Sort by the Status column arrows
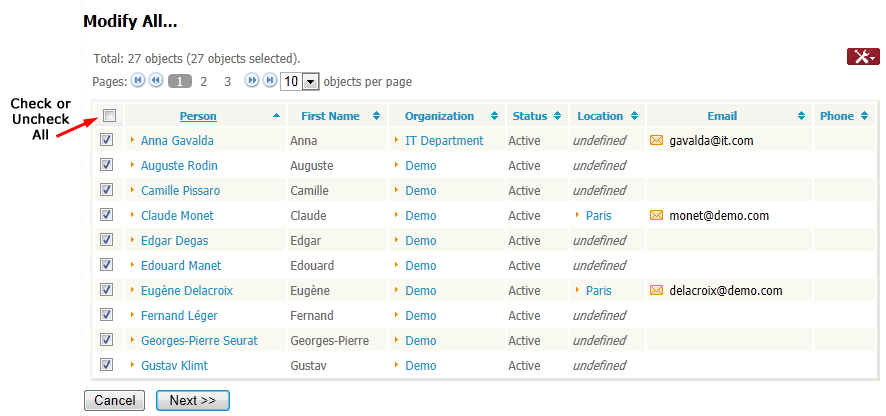886x416 pixels. pyautogui.click(x=559, y=117)
